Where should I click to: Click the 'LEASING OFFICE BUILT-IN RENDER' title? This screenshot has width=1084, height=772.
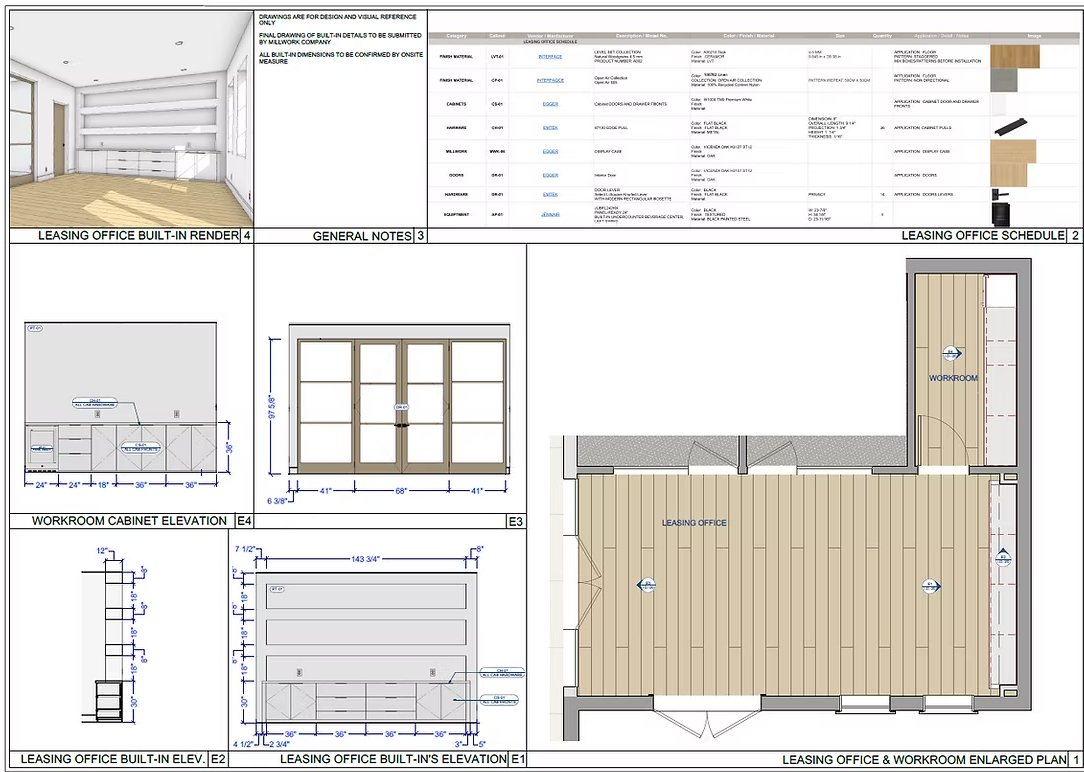(138, 235)
